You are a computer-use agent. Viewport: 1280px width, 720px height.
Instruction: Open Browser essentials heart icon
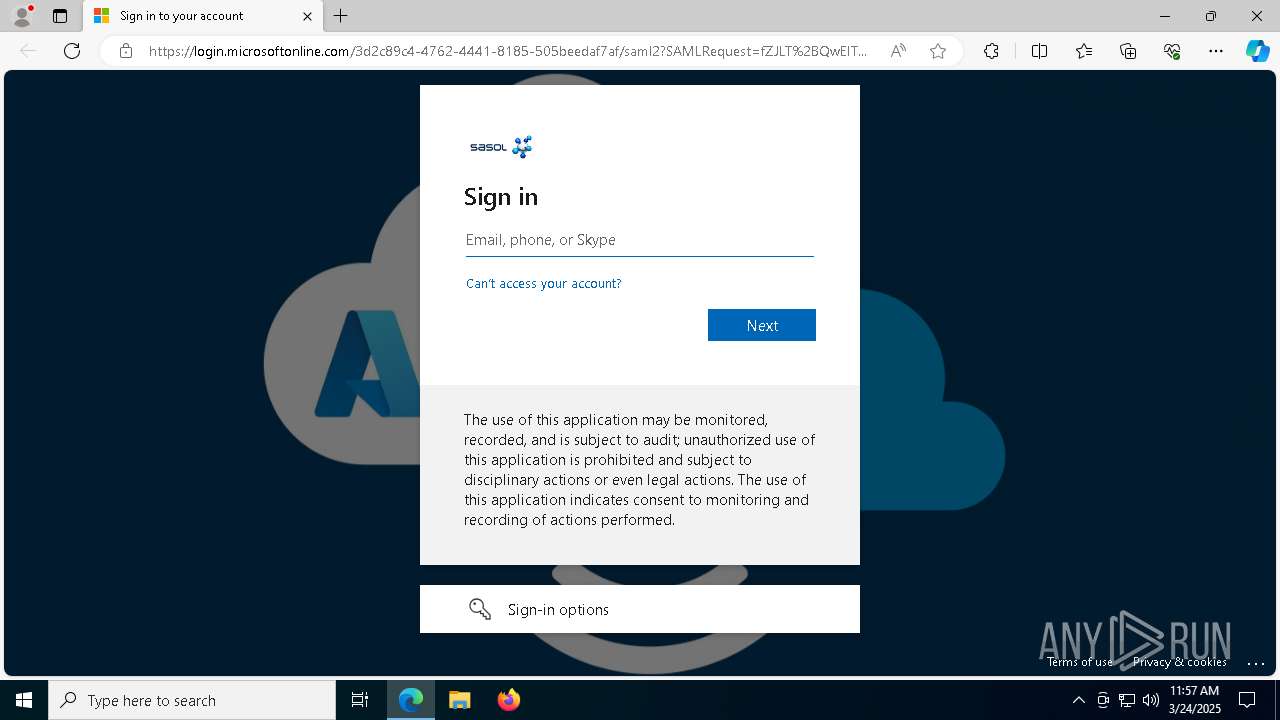click(x=1172, y=51)
